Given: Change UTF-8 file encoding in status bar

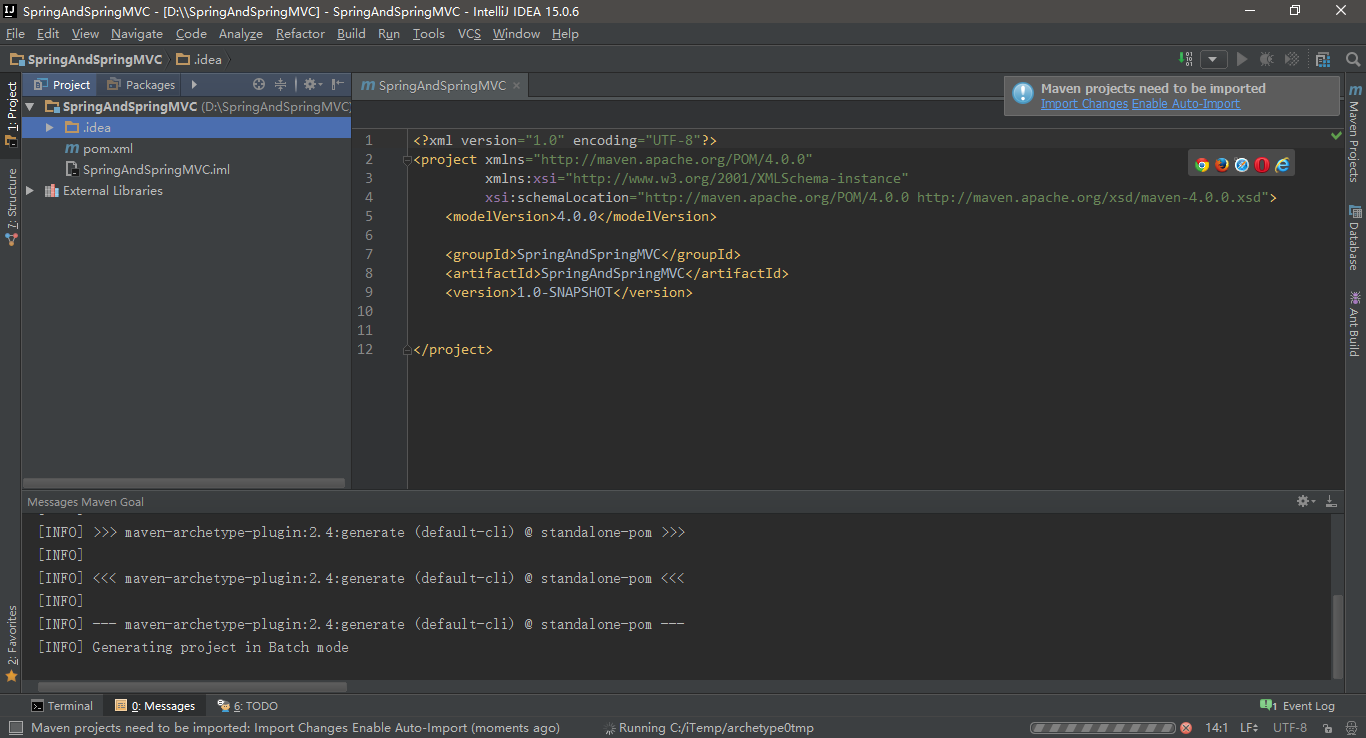Looking at the screenshot, I should coord(1291,728).
